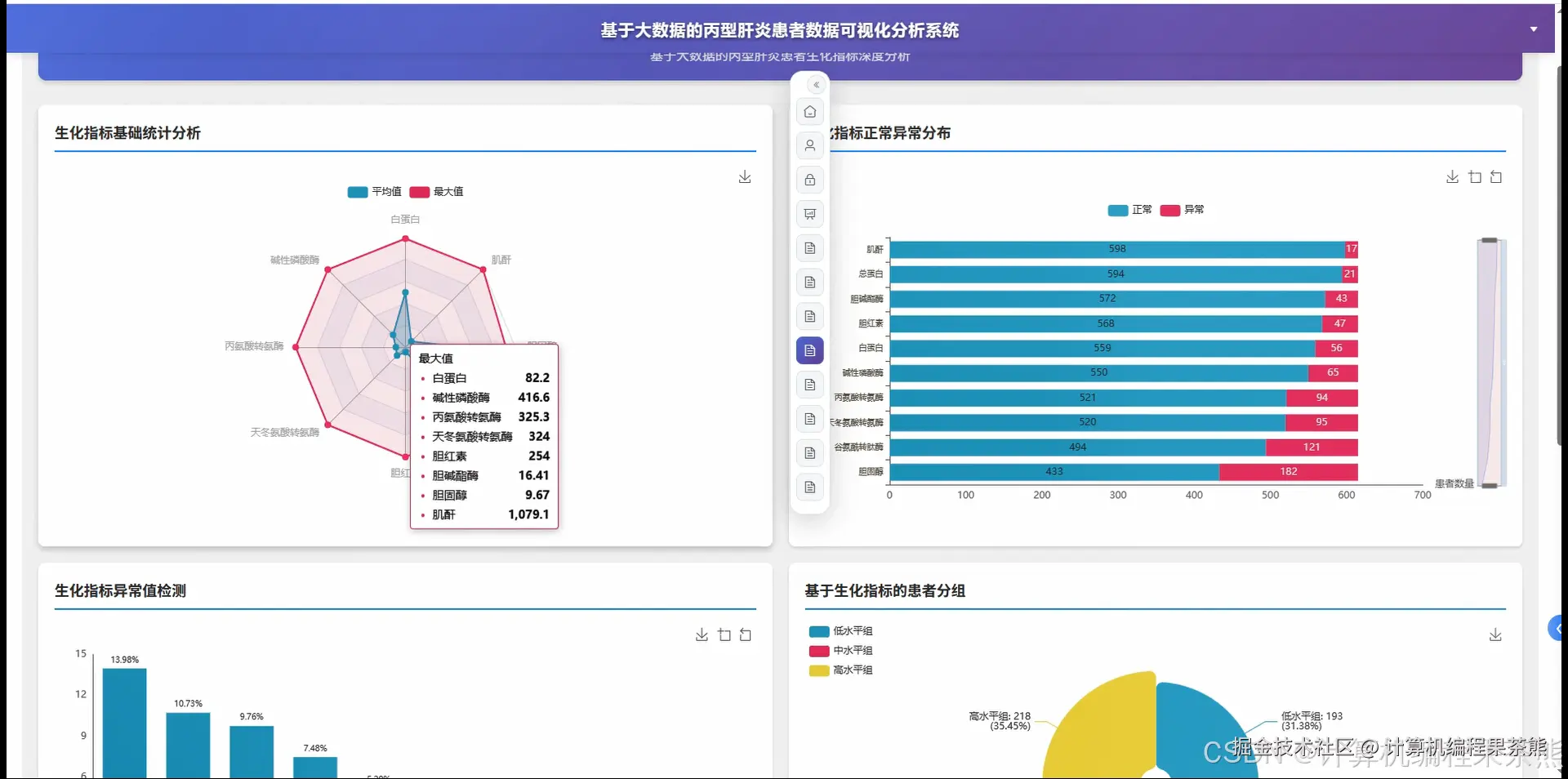The height and width of the screenshot is (779, 1568).
Task: Select the 10.73% bar in the anomaly chart
Action: coord(188,745)
